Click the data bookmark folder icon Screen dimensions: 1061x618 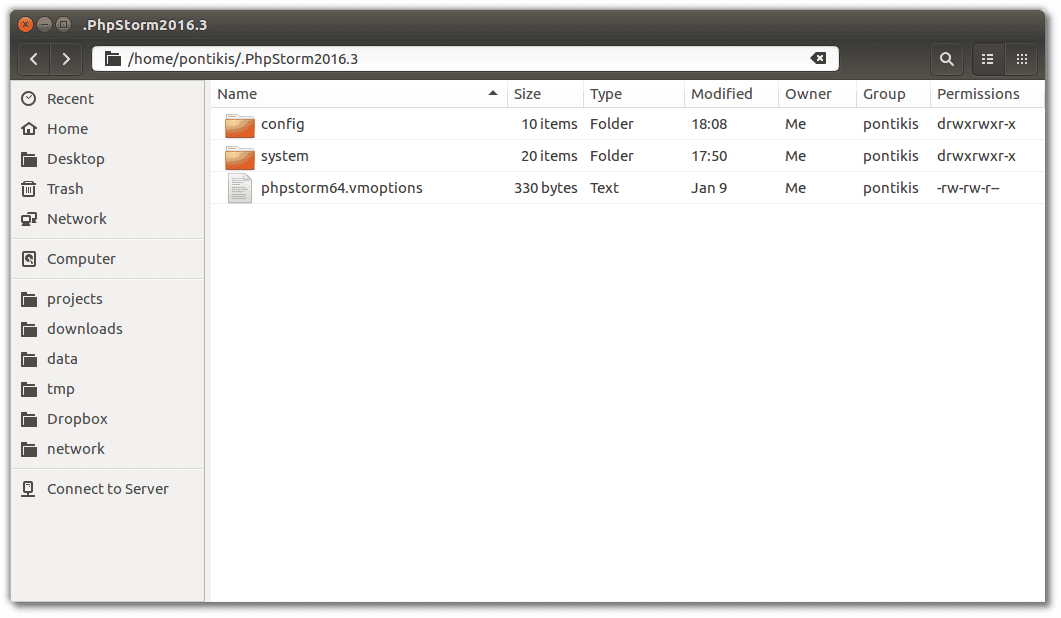pos(28,359)
